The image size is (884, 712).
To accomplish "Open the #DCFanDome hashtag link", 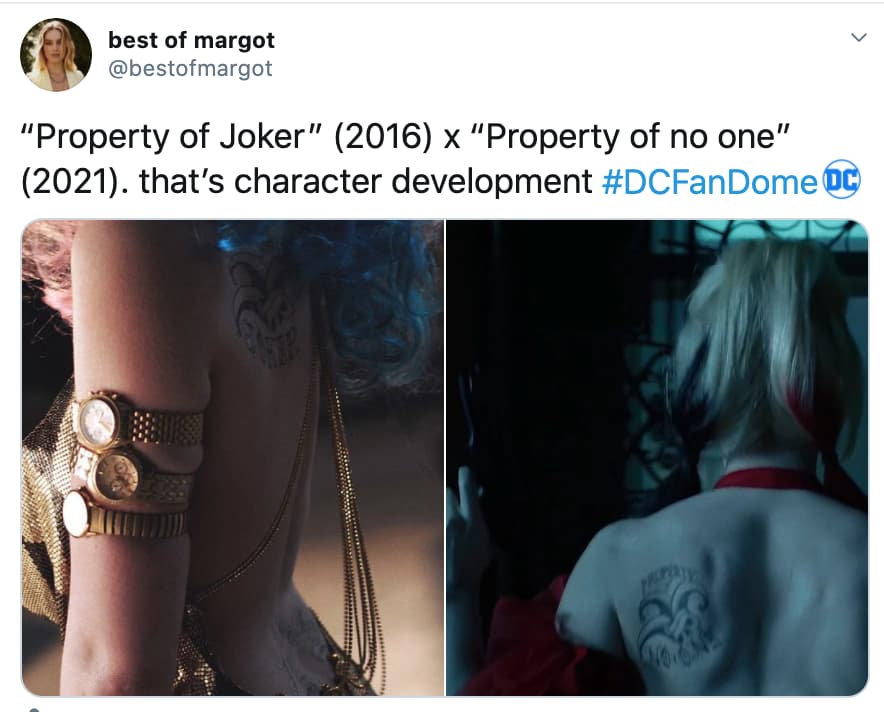I will pos(710,181).
